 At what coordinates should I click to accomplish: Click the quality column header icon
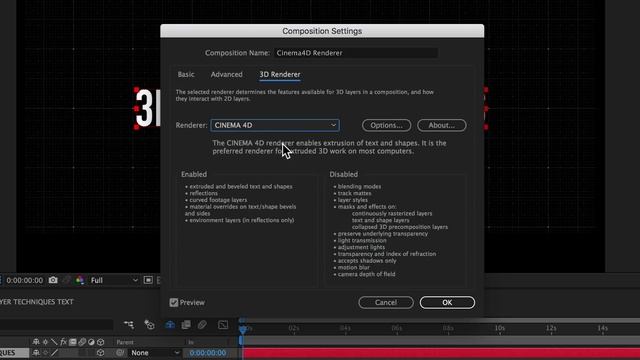tap(54, 342)
